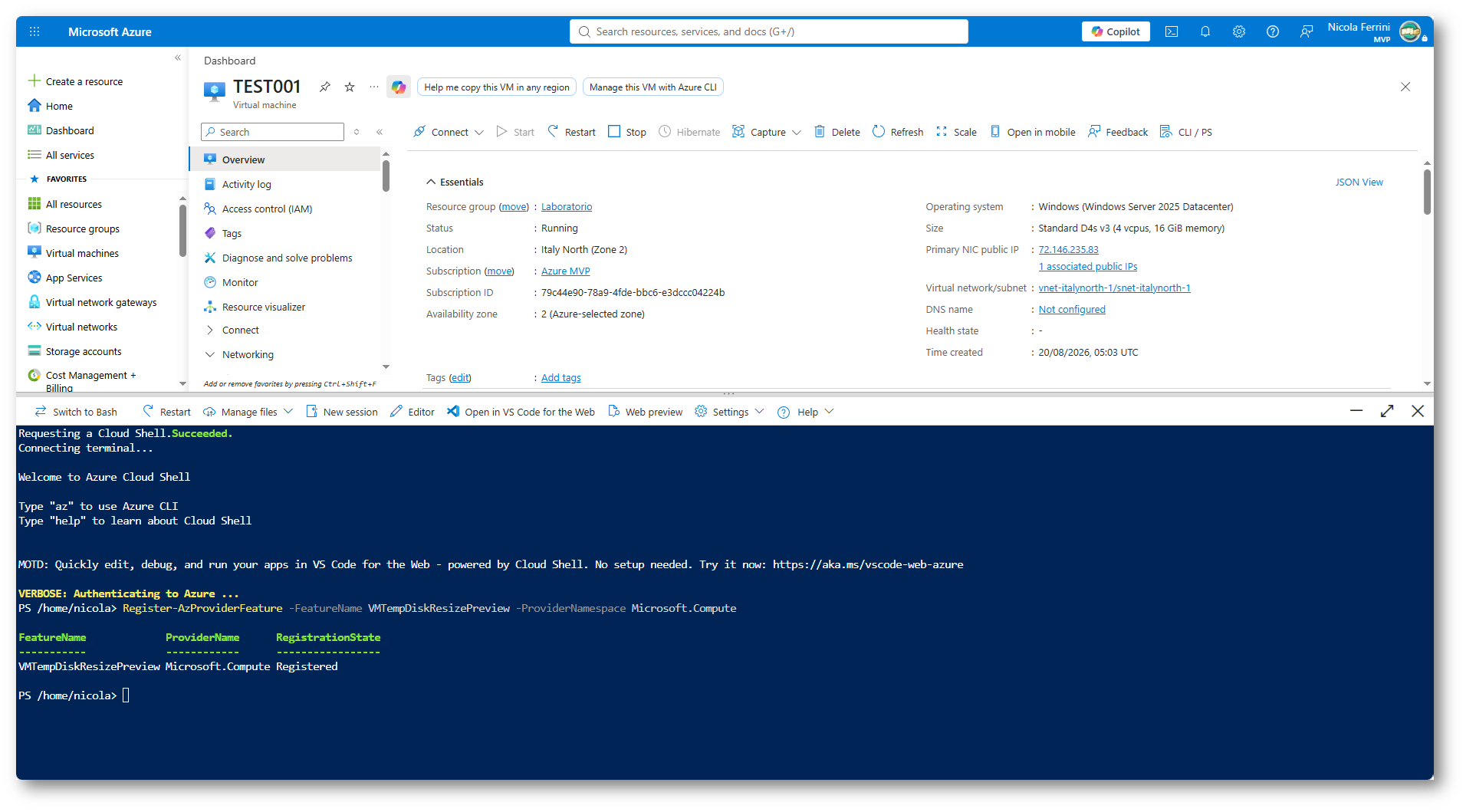Screen dimensions: 1466x812
Task: Switch Cloud Shell to Bash
Action: tap(76, 412)
